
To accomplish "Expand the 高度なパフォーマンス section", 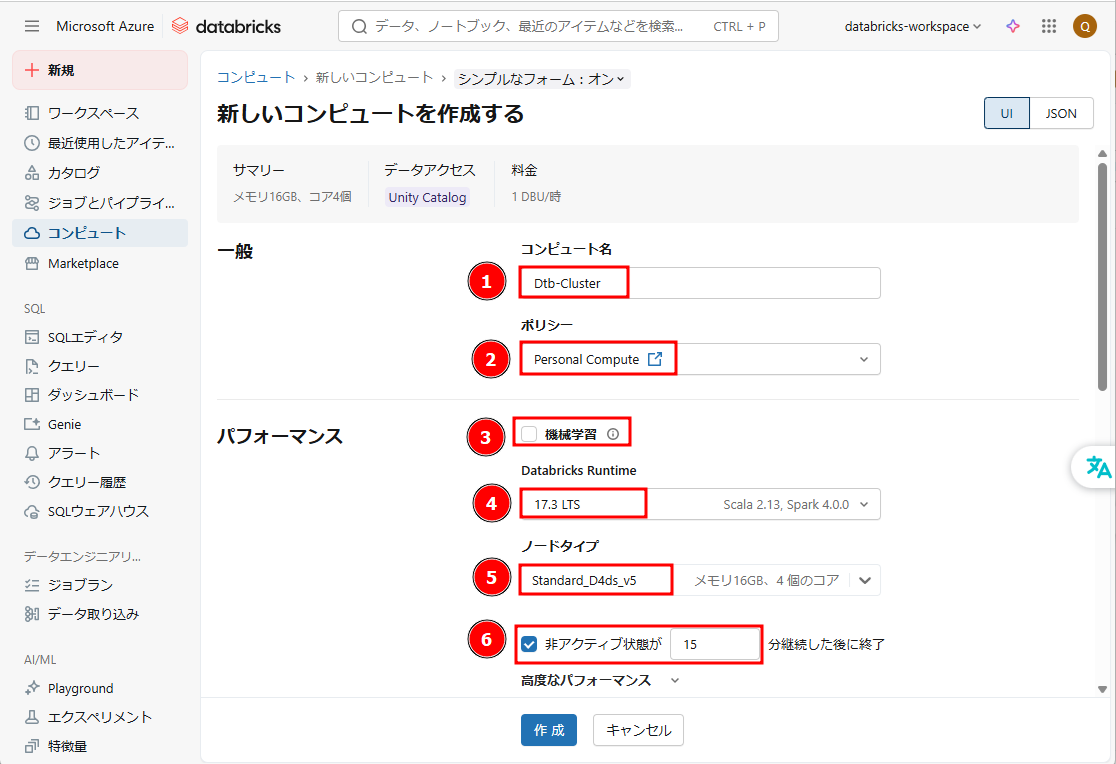I will [x=674, y=680].
